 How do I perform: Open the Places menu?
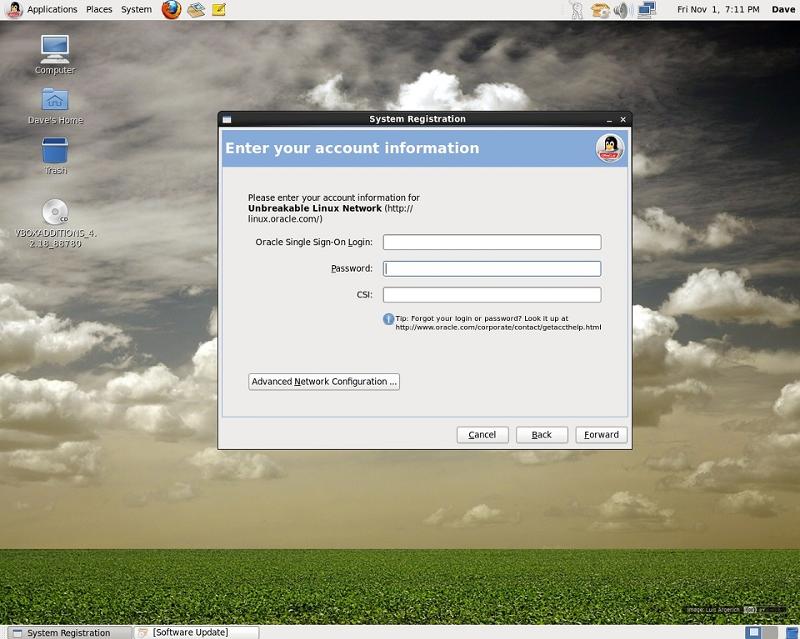click(99, 10)
